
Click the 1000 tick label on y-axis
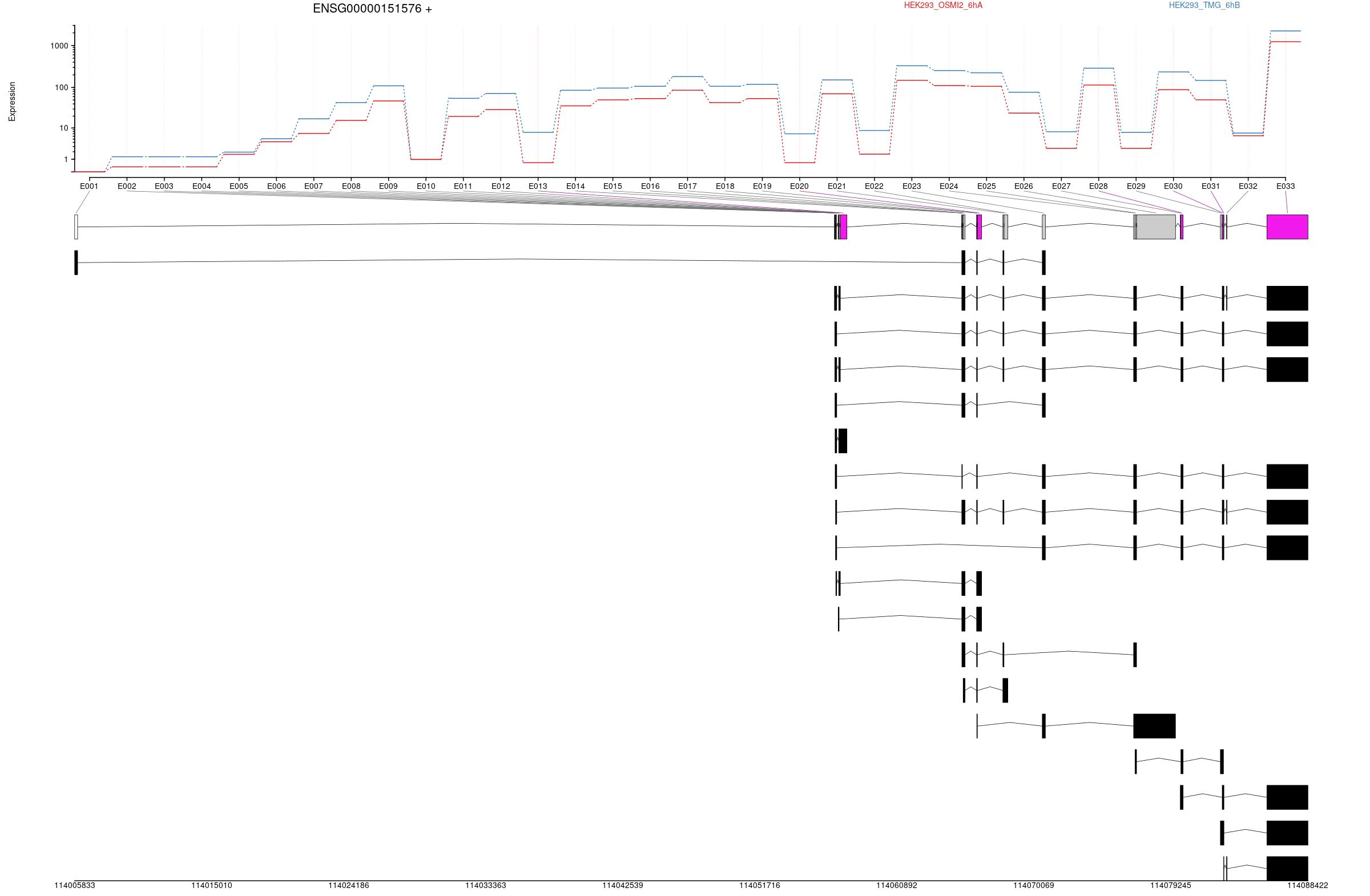[59, 46]
